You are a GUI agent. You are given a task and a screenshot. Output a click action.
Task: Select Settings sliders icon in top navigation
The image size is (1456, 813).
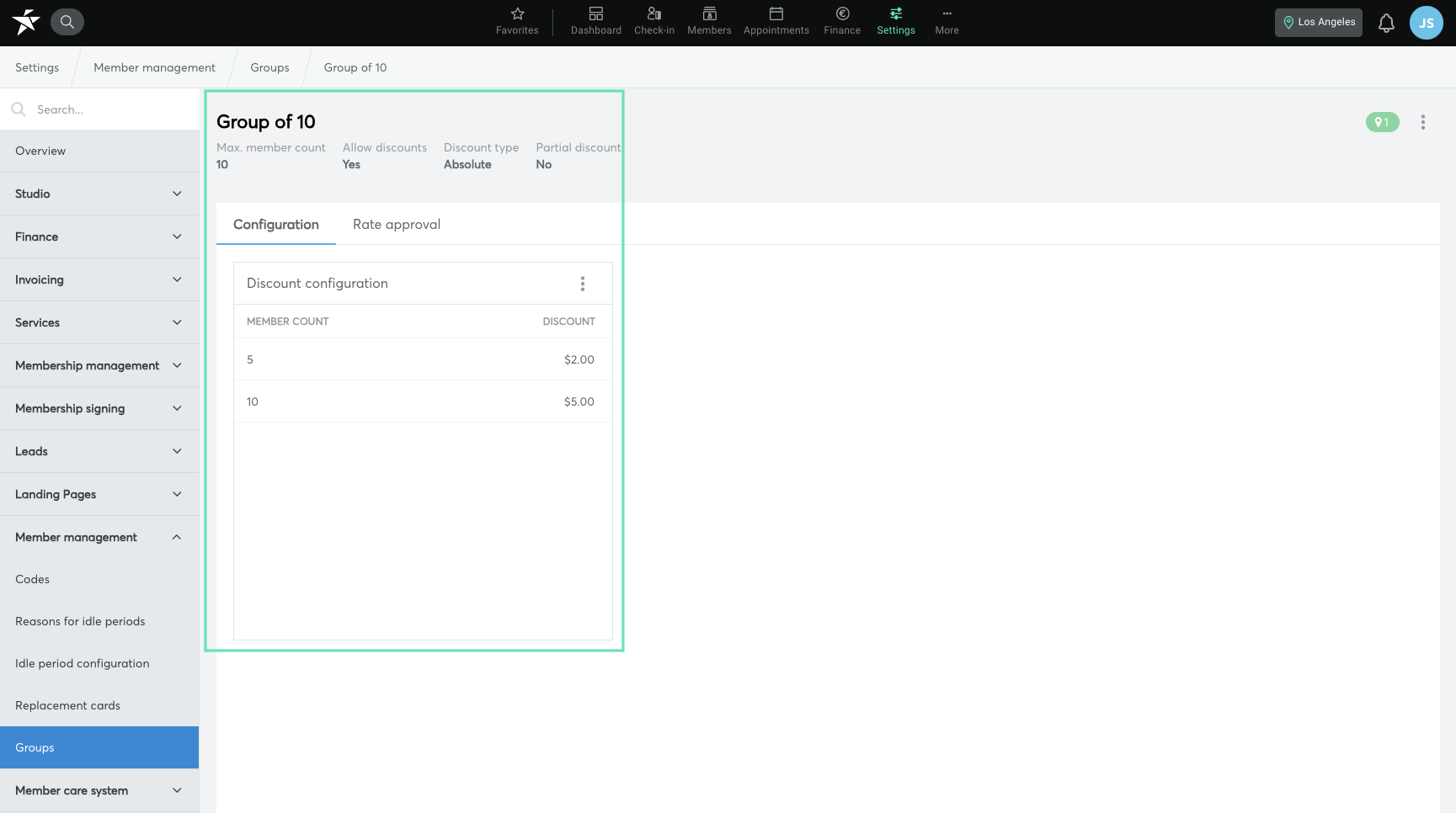click(x=896, y=22)
